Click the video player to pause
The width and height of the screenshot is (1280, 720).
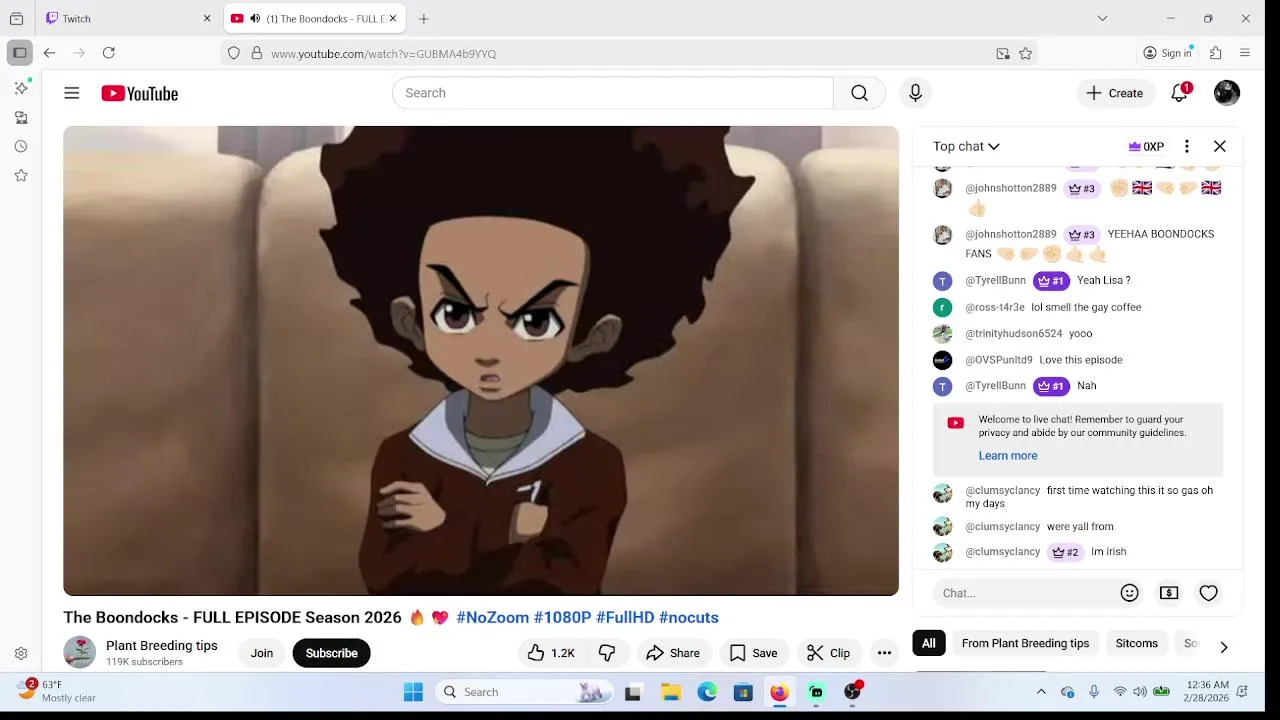click(481, 361)
